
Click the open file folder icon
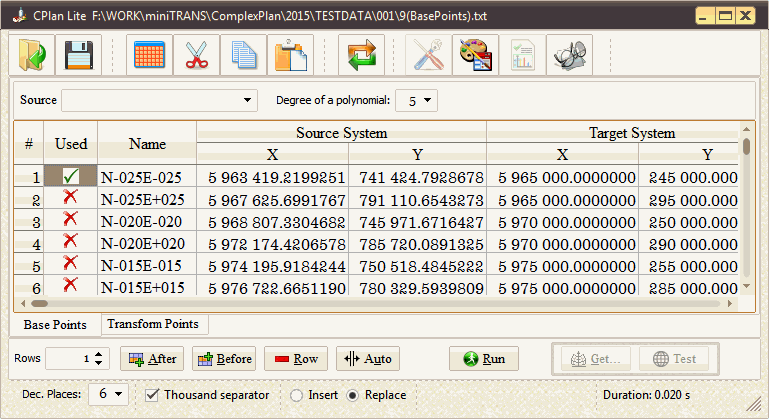pos(32,56)
